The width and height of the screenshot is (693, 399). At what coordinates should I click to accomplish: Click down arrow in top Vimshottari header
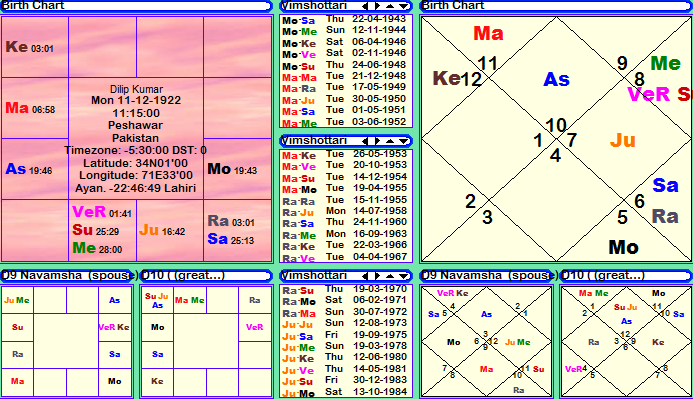click(404, 6)
